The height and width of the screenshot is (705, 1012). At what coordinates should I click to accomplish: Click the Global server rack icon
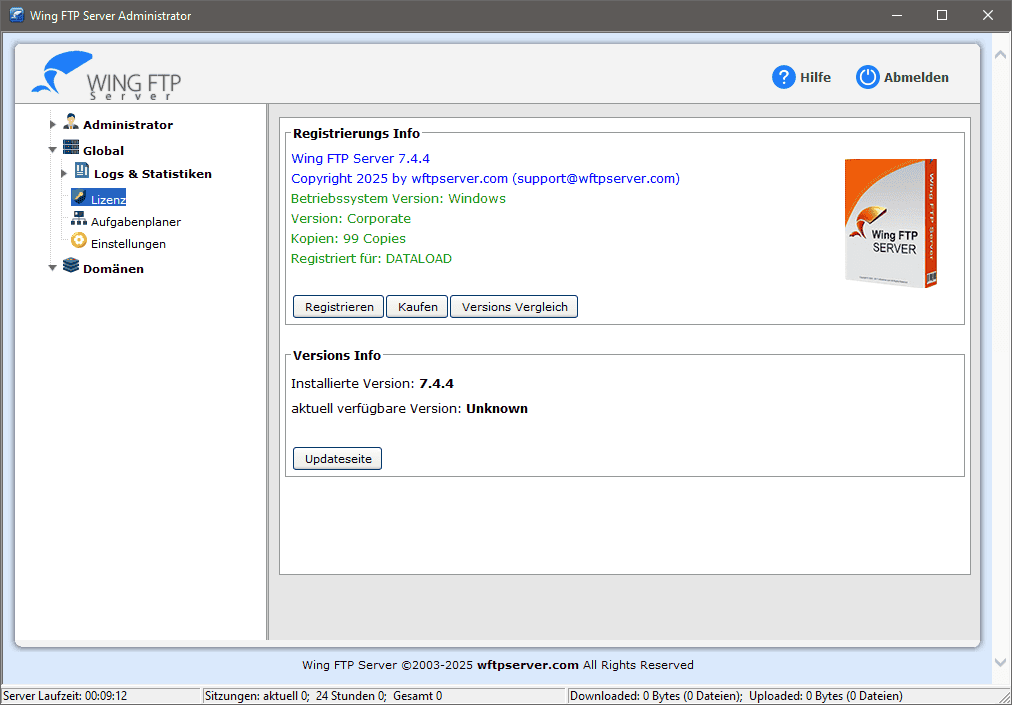[x=71, y=148]
